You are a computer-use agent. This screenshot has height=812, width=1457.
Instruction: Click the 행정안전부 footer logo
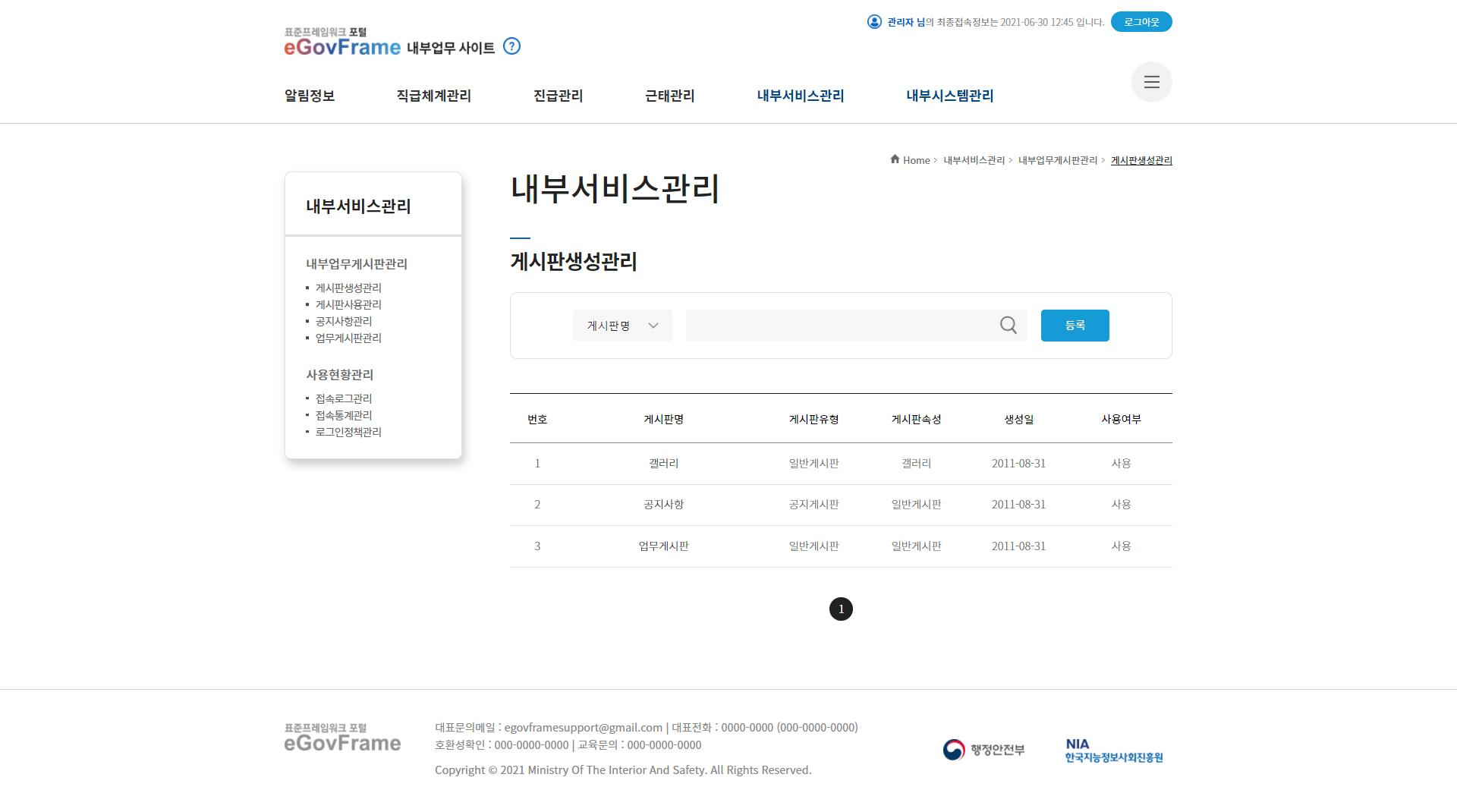pyautogui.click(x=983, y=750)
